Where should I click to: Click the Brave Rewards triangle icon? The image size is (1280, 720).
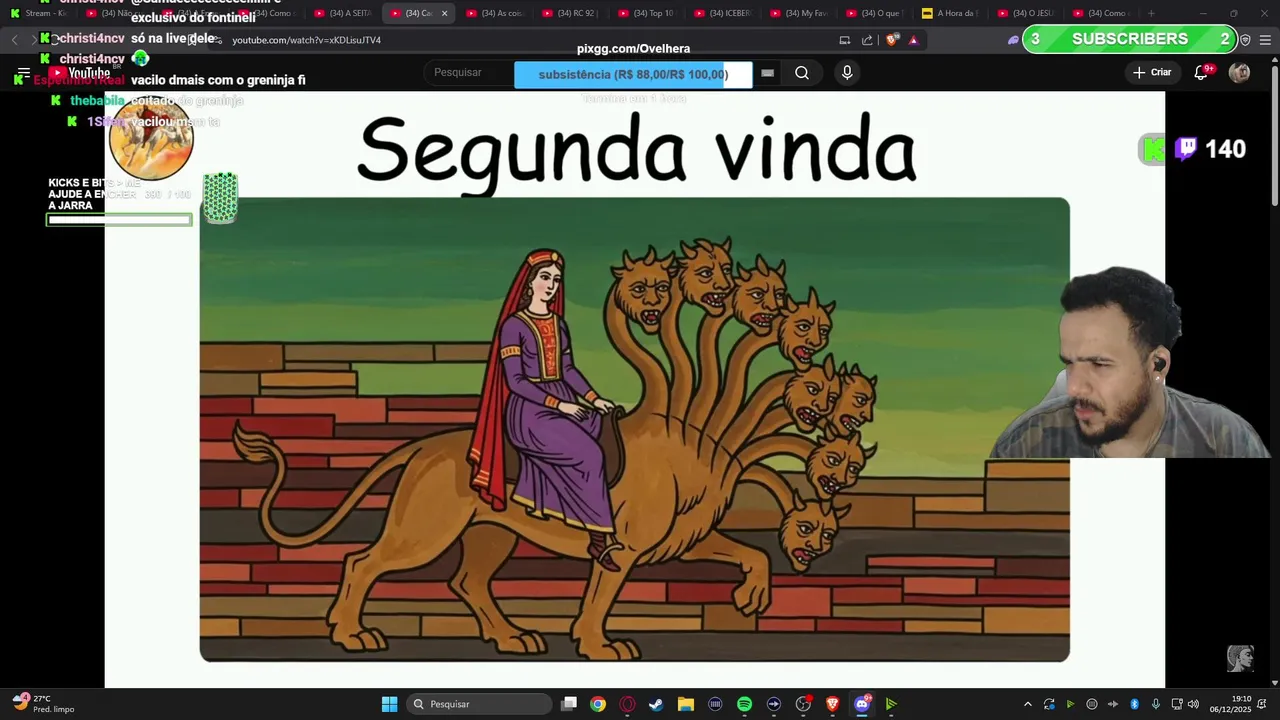coord(913,40)
